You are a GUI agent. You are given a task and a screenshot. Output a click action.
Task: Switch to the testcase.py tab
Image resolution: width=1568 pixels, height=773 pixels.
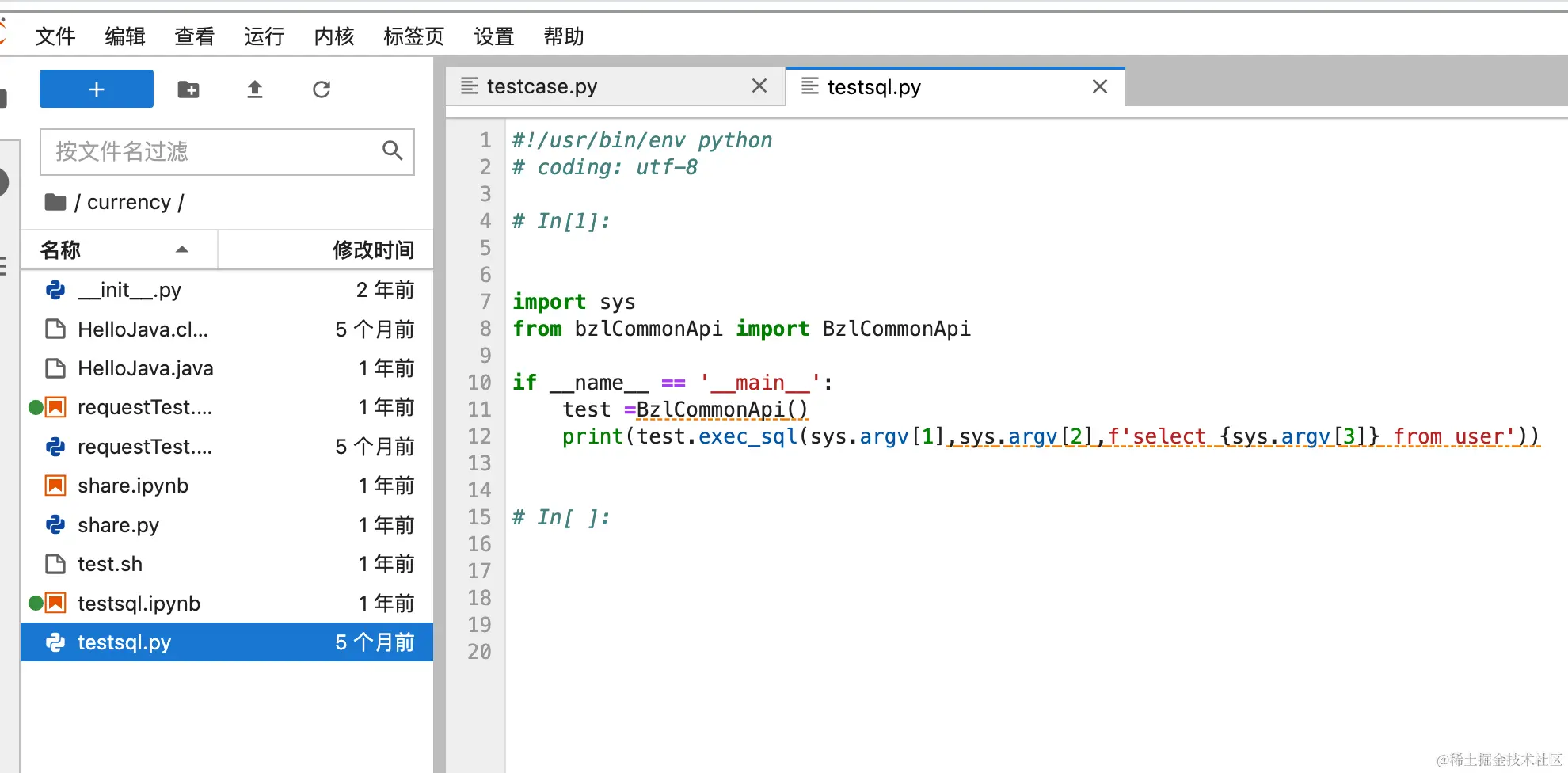(615, 86)
